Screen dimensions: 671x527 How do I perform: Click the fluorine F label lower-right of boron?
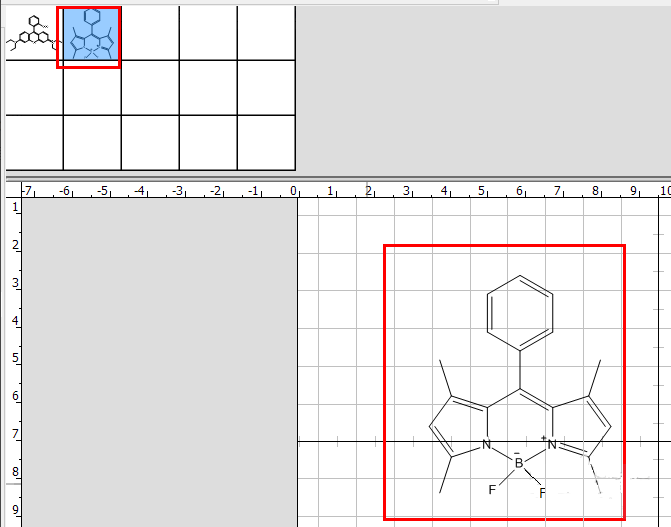pos(543,493)
